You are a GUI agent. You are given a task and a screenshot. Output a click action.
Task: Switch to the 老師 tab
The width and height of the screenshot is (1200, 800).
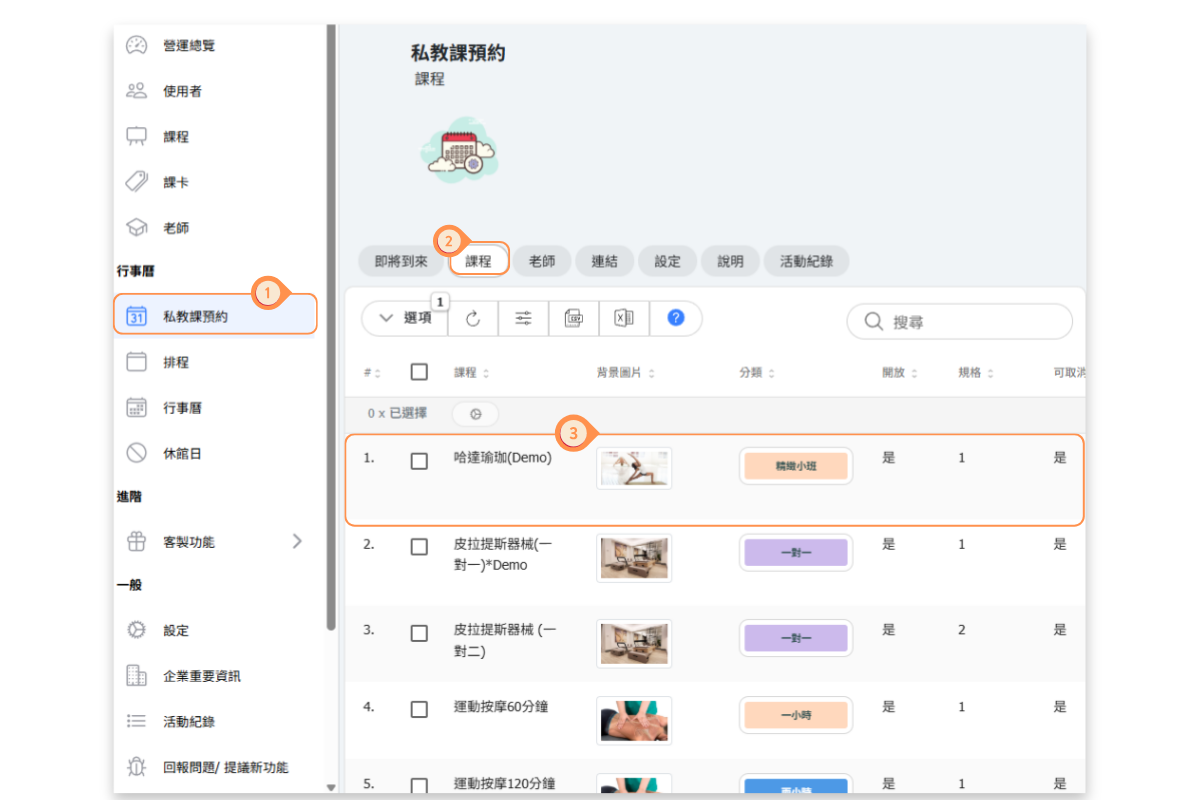542,261
